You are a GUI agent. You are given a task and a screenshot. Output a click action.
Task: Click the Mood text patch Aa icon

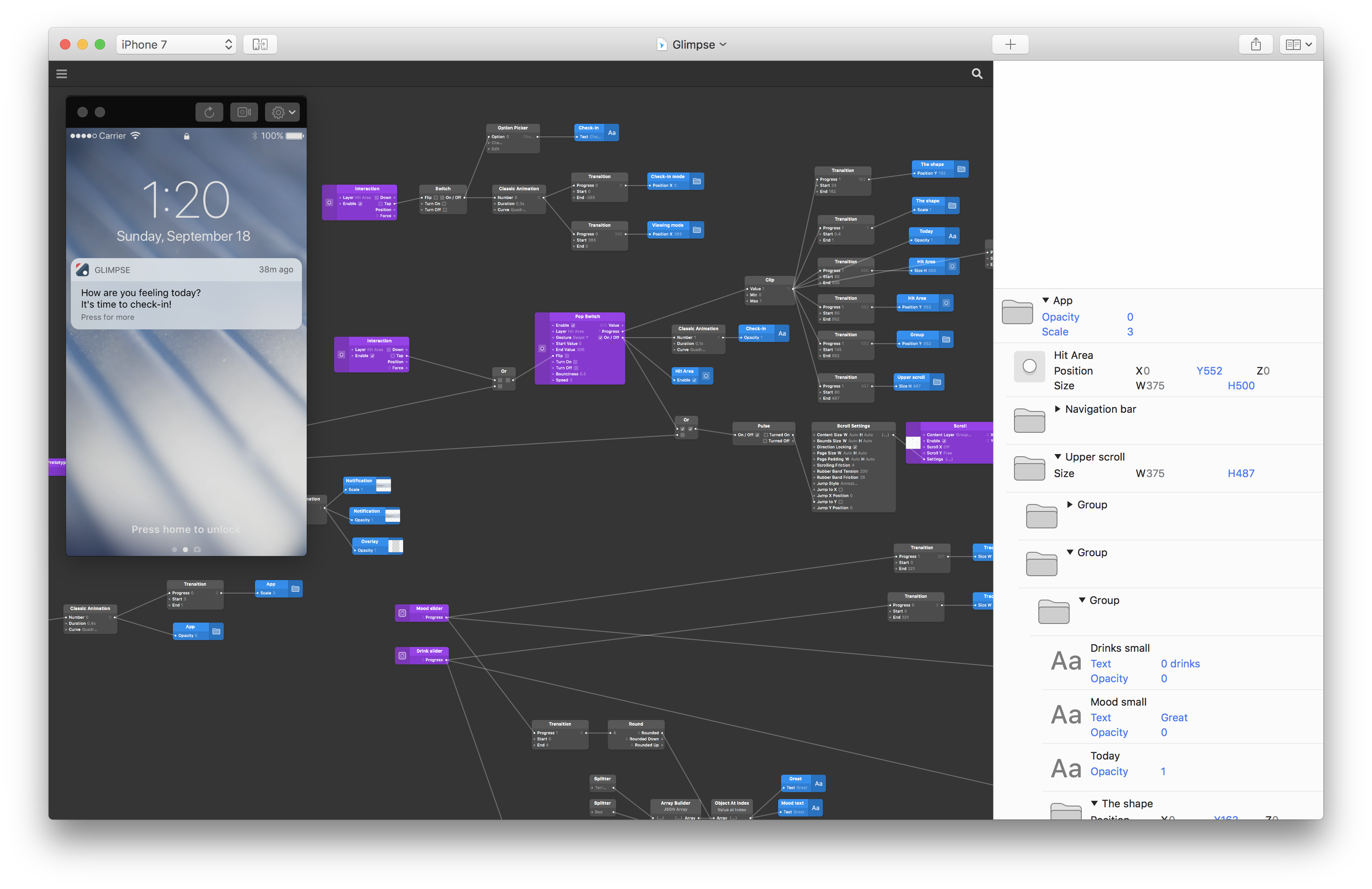point(815,808)
